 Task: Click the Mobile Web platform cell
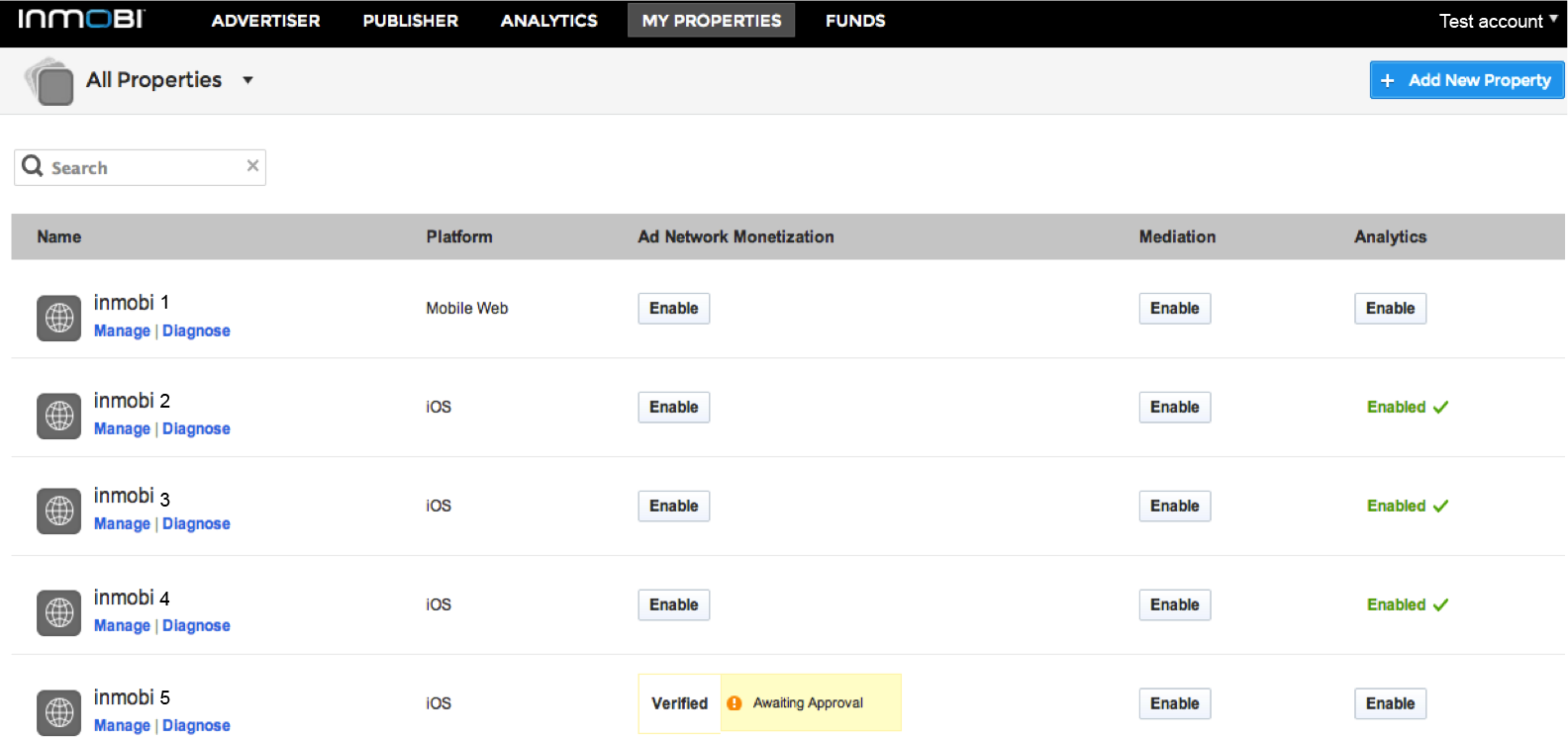point(467,309)
